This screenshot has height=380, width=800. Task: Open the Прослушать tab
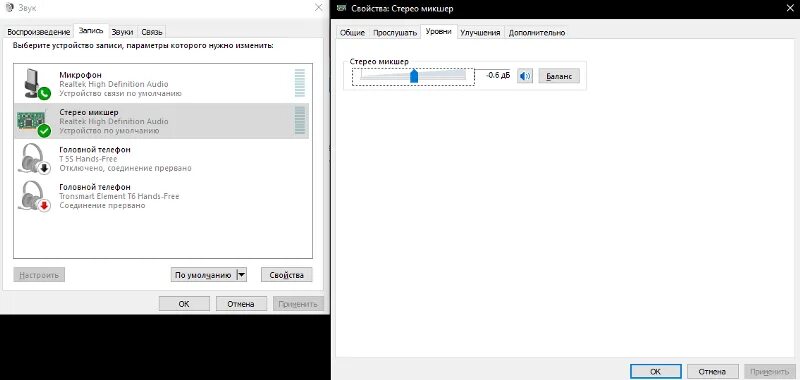395,32
